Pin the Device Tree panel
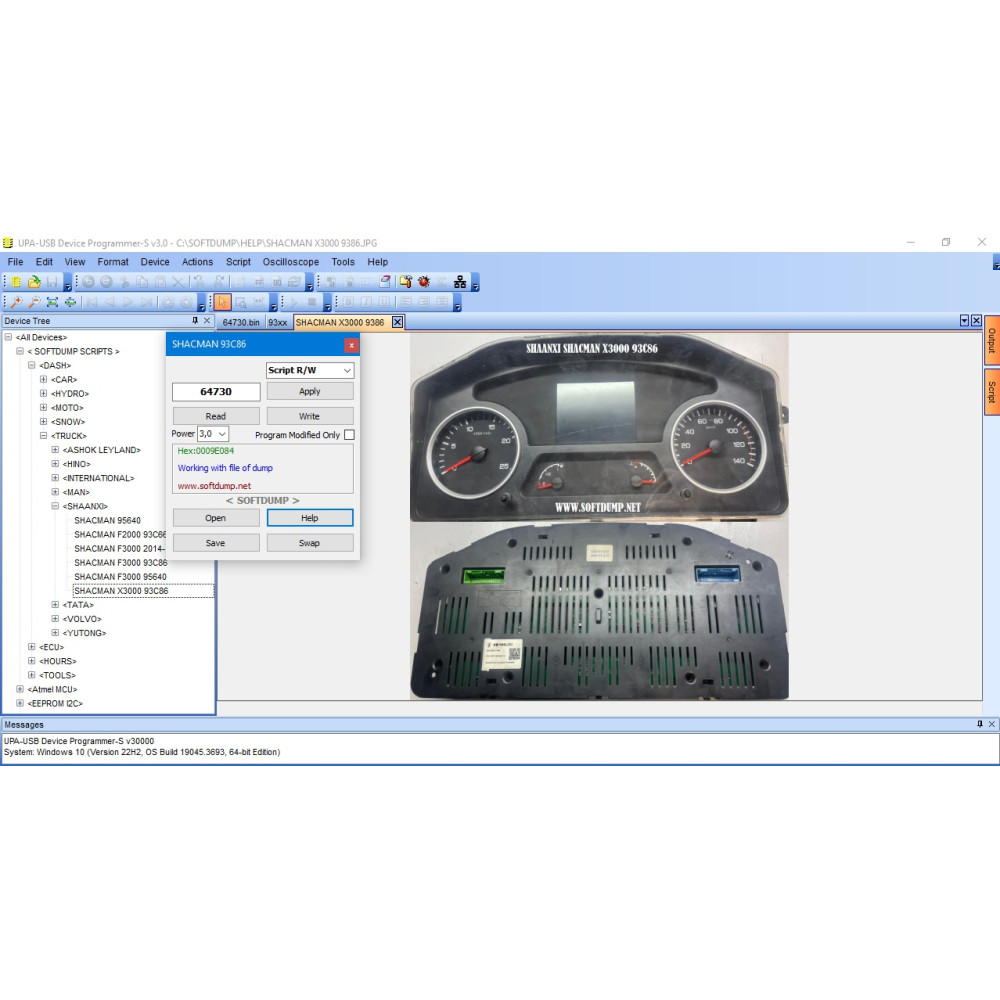The image size is (1000, 1000). pyautogui.click(x=195, y=321)
